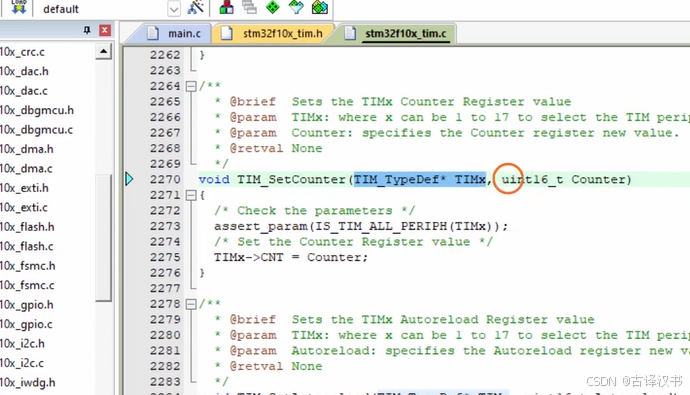This screenshot has height=395, width=690.
Task: Click Select Software Packs funnel icon
Action: pos(296,7)
